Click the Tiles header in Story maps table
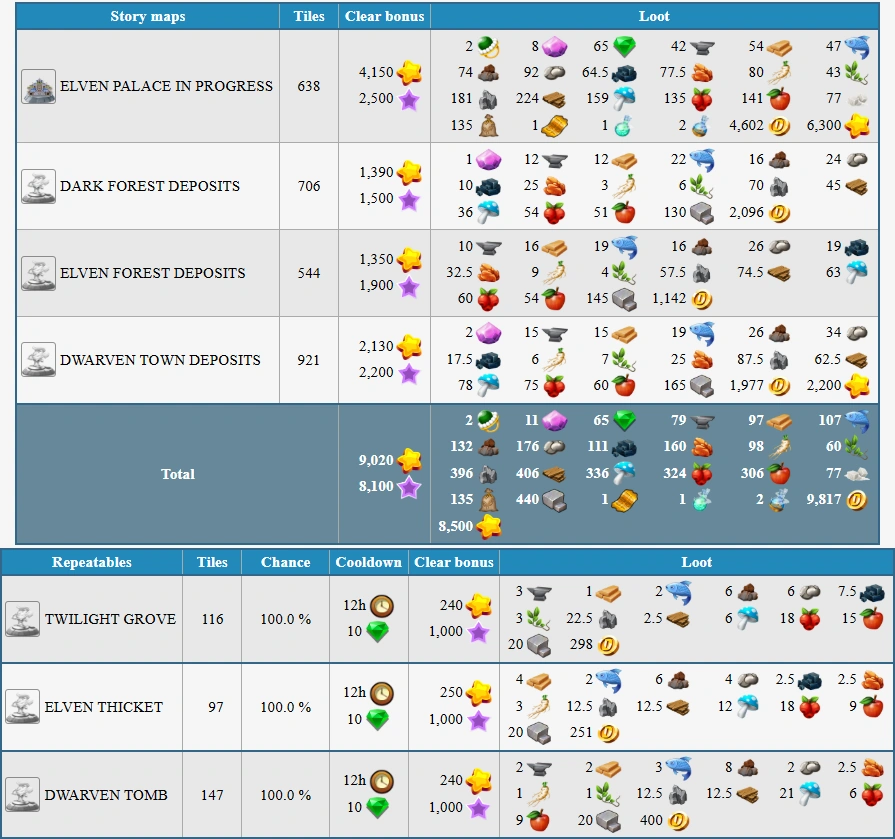This screenshot has height=839, width=895. coord(309,17)
